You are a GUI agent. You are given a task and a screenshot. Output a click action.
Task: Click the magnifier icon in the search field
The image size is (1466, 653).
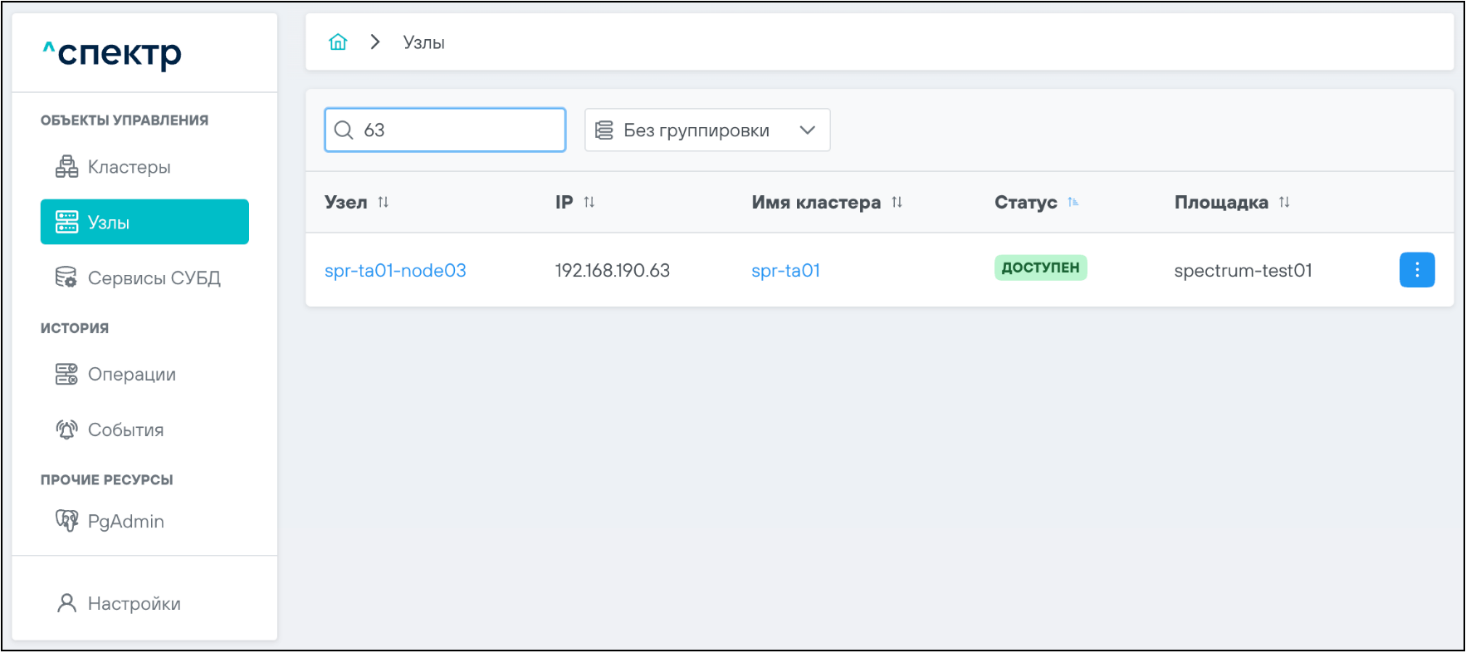[x=344, y=130]
